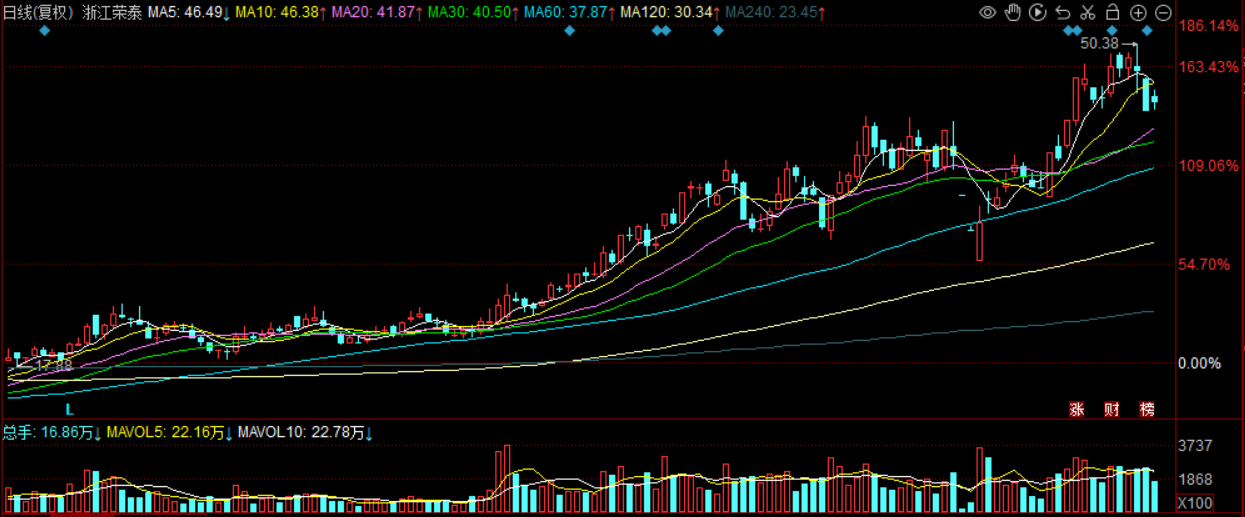The height and width of the screenshot is (517, 1245).
Task: Open the red 榜 button
Action: coord(1147,409)
